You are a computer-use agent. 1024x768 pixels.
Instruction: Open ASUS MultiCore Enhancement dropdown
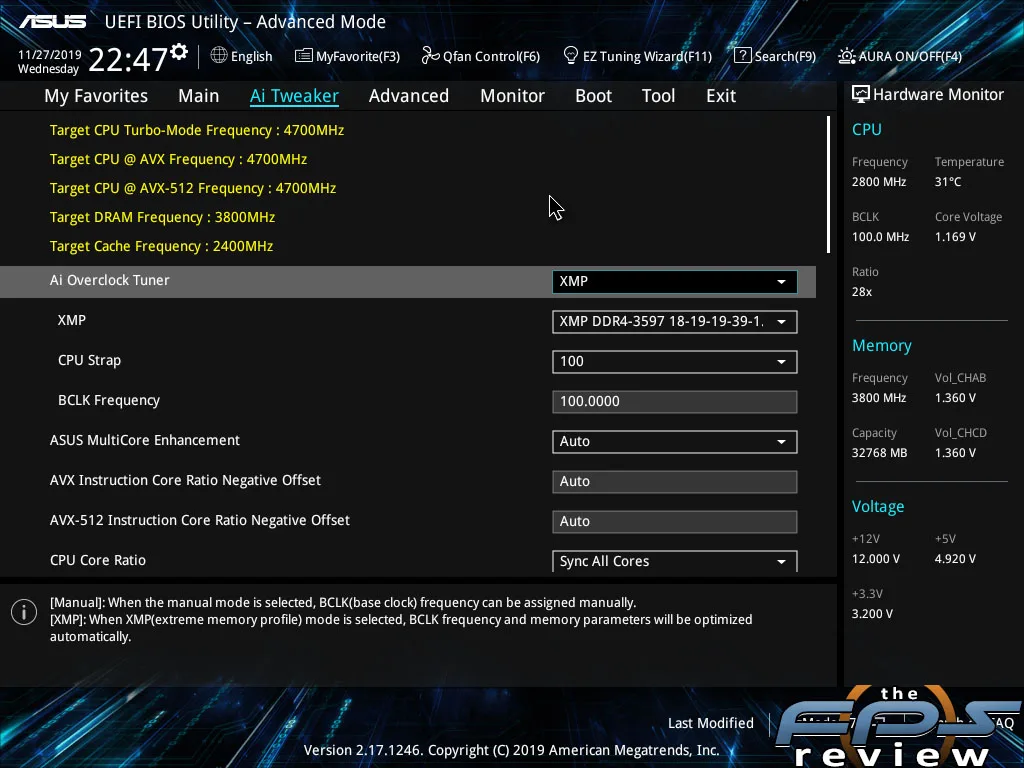point(675,441)
